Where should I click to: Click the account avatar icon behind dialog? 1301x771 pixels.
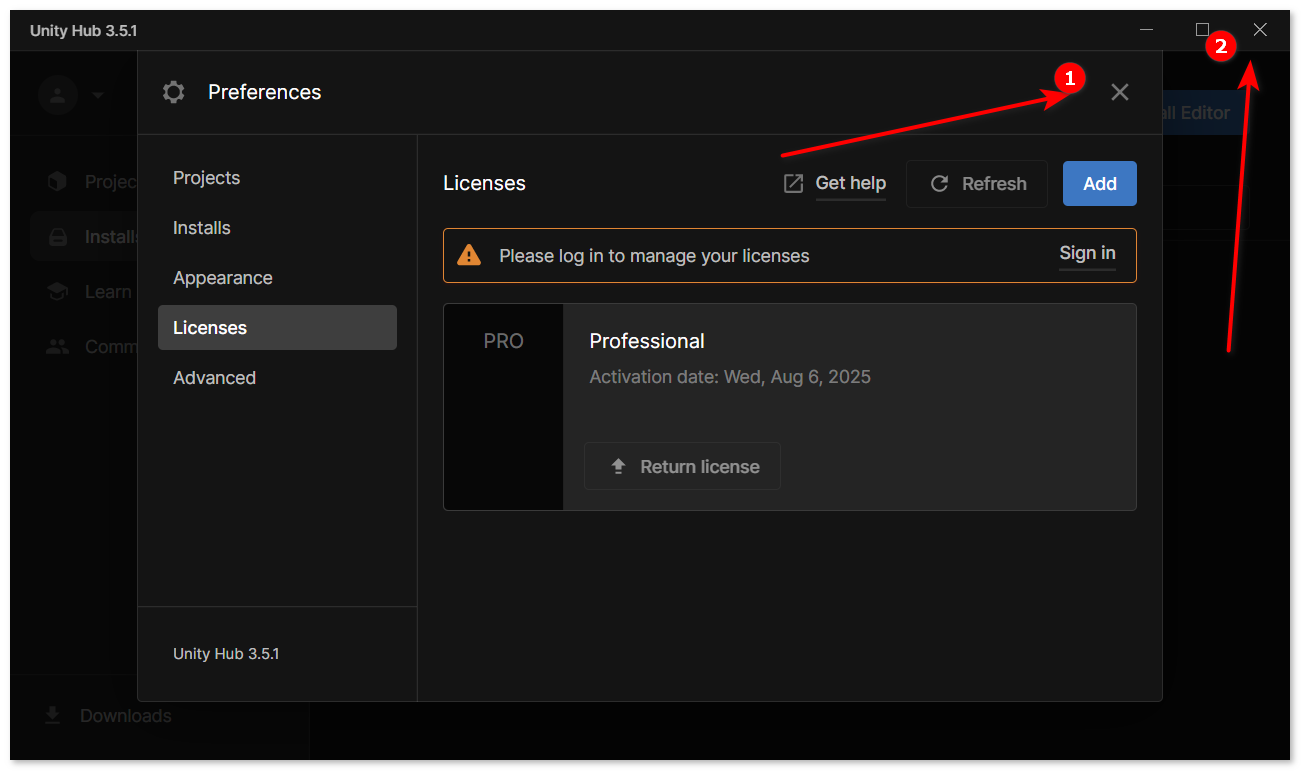tap(58, 95)
